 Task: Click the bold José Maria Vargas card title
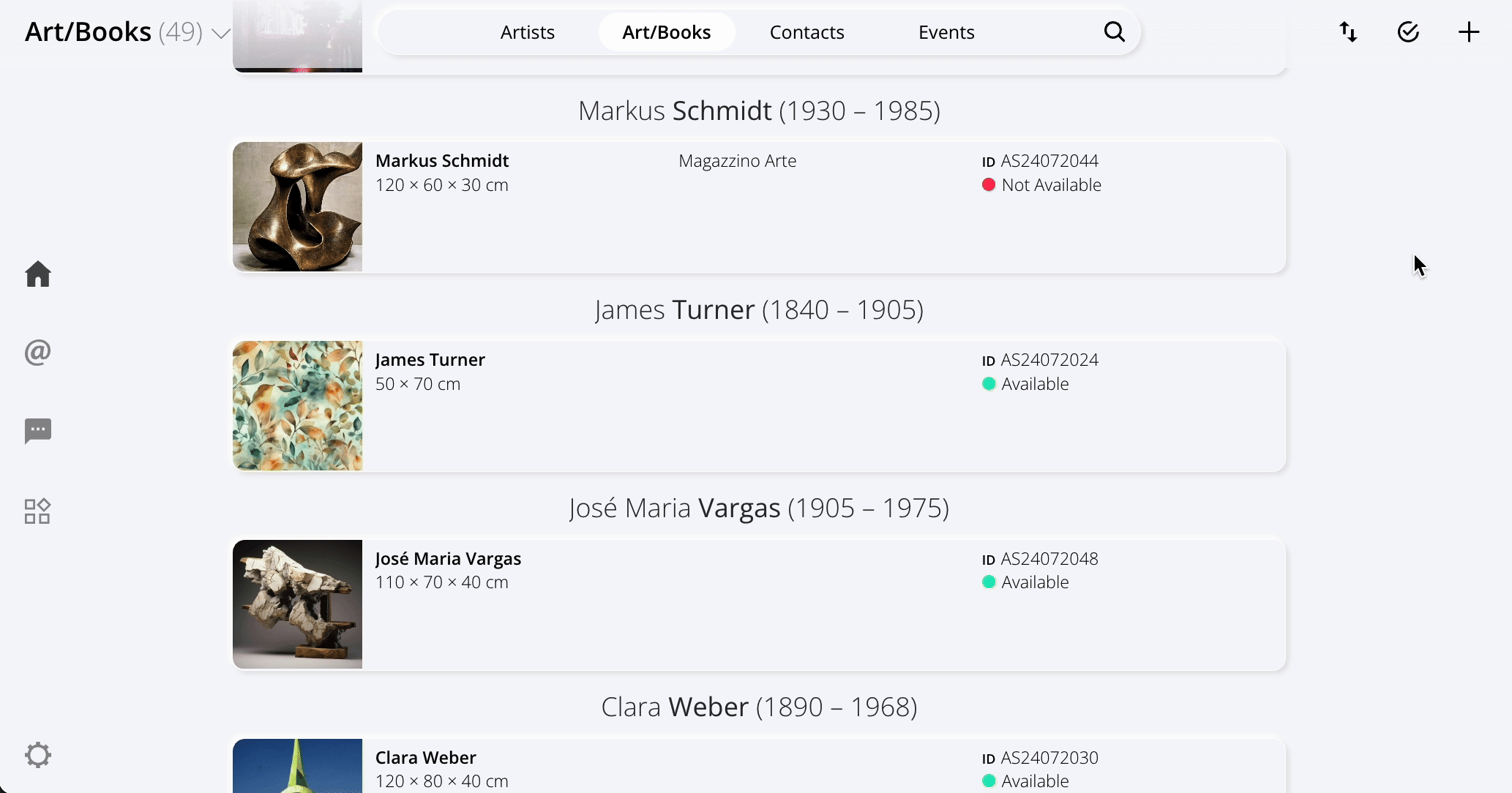click(x=449, y=559)
